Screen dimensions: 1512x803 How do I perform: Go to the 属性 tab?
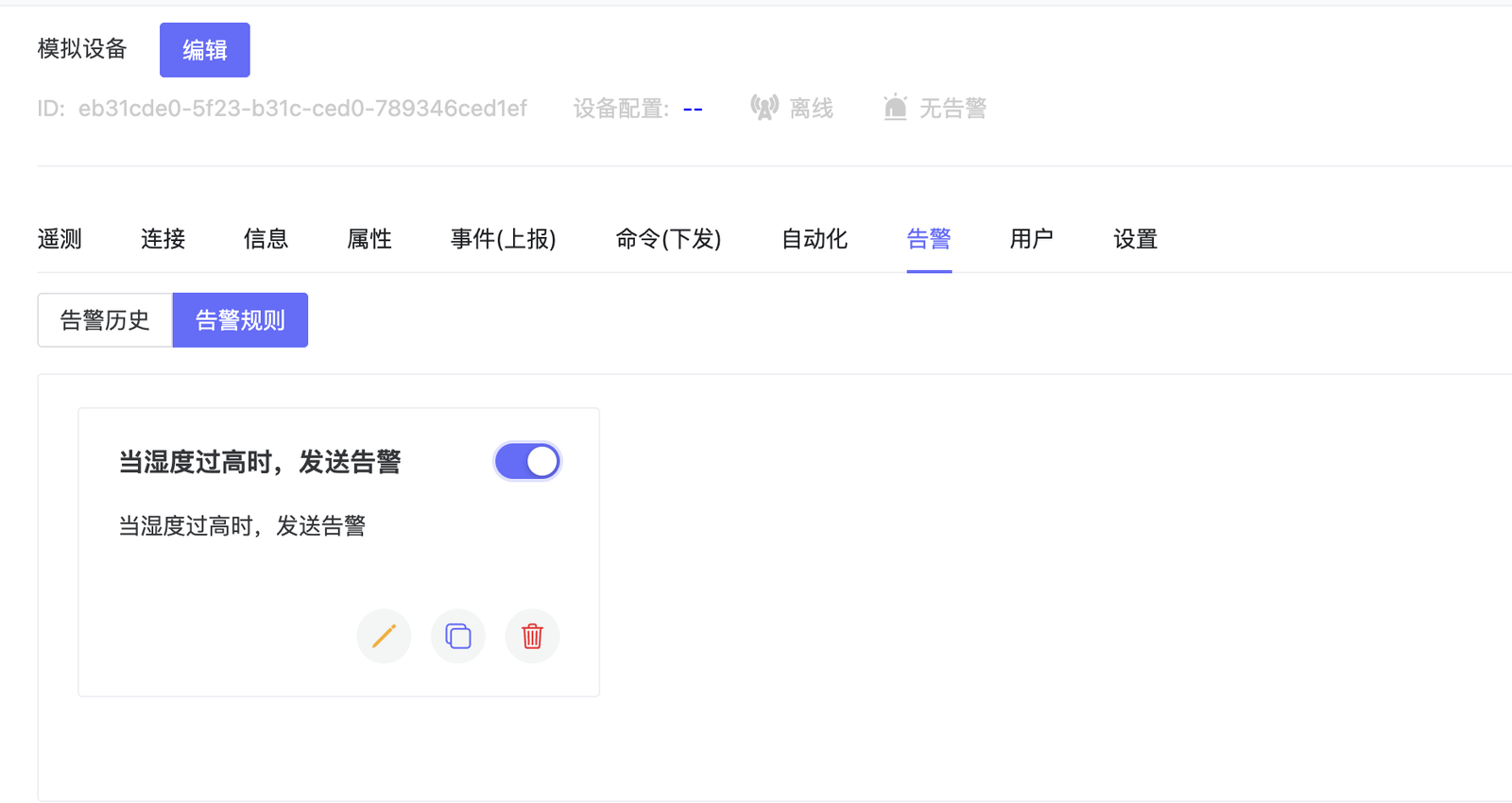tap(369, 239)
